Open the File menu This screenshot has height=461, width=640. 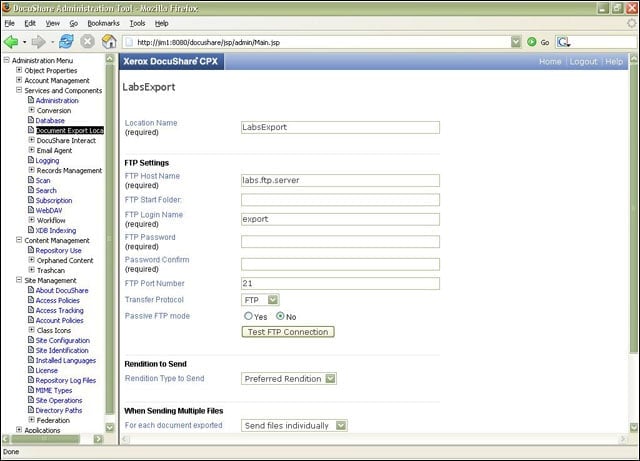[x=9, y=23]
